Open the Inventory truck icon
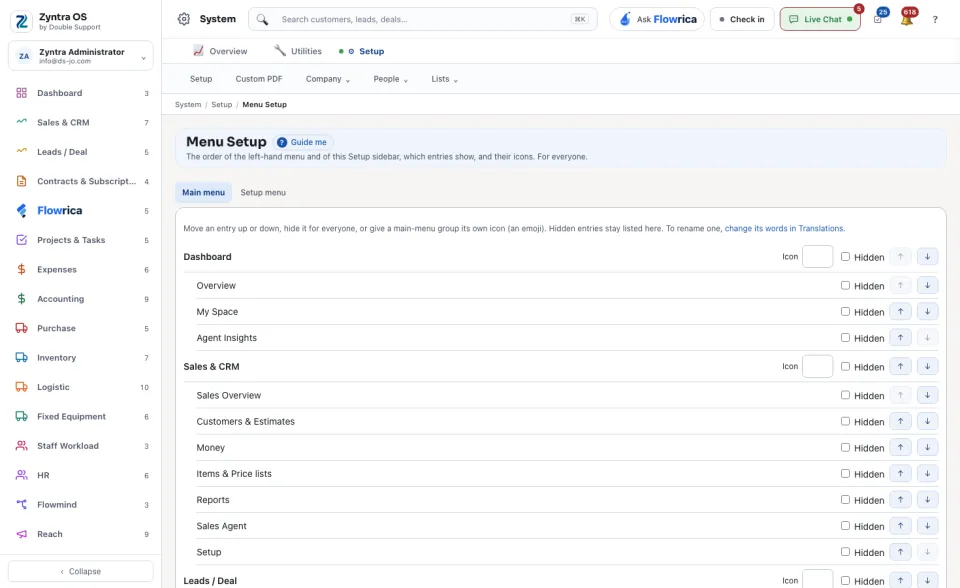 coord(21,357)
